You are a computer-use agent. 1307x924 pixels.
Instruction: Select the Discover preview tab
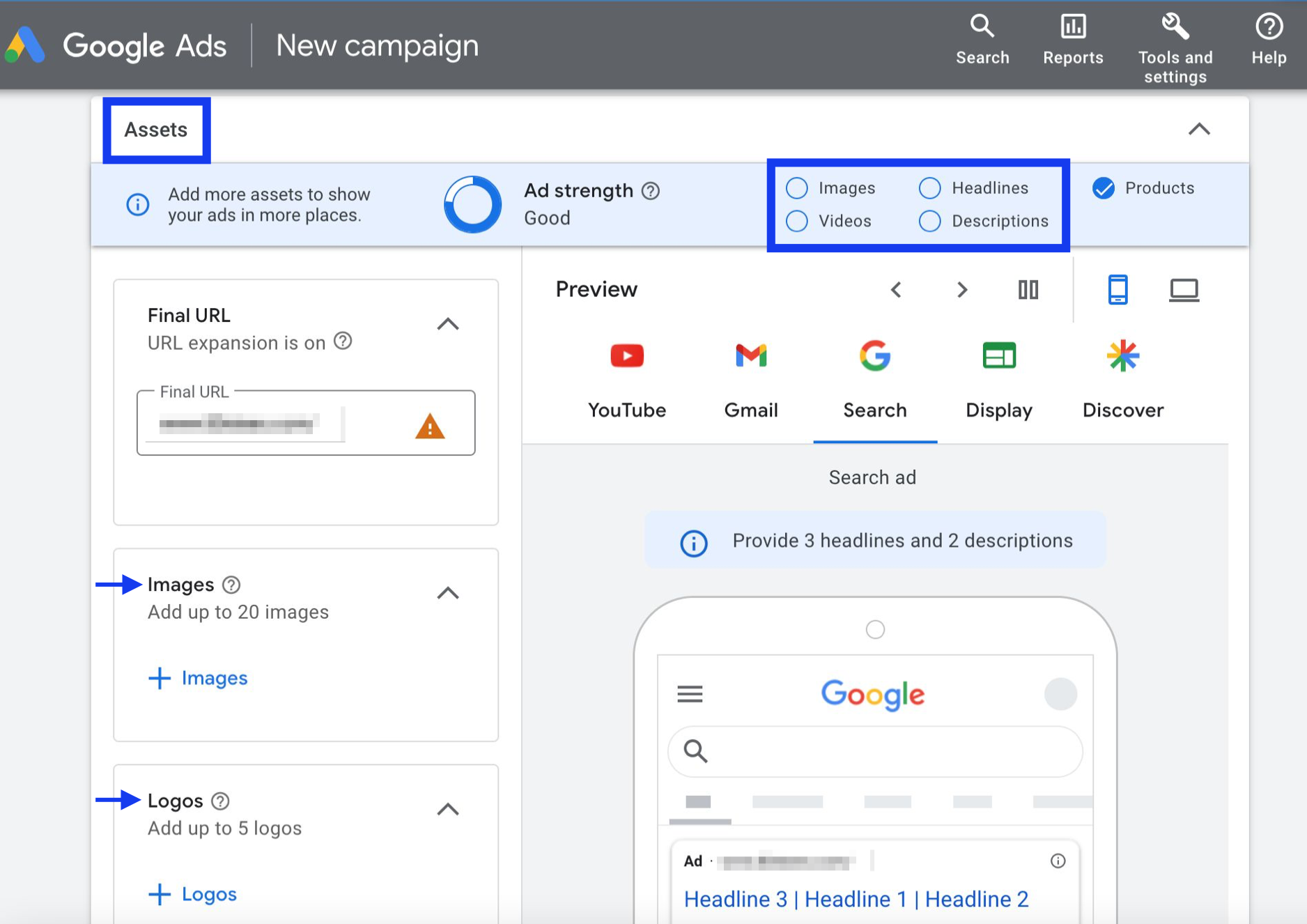(1123, 380)
